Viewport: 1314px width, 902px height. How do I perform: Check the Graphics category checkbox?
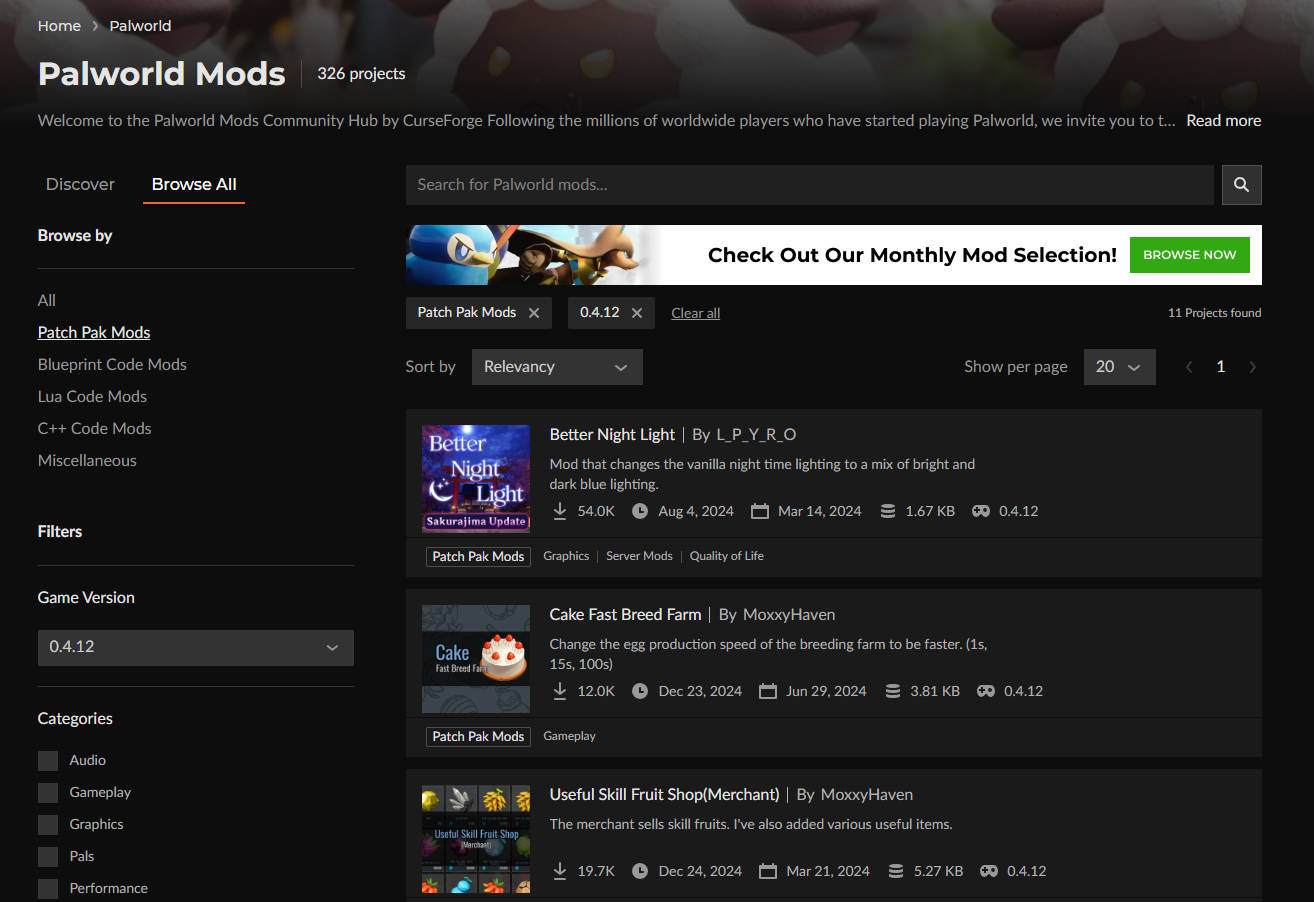48,825
